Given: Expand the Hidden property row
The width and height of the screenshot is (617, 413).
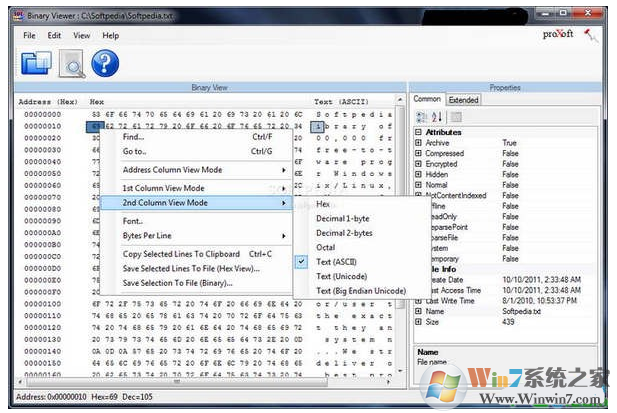Looking at the screenshot, I should pos(418,174).
